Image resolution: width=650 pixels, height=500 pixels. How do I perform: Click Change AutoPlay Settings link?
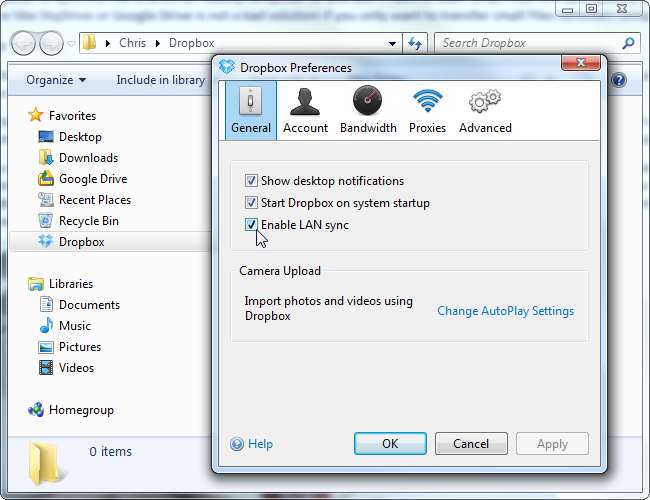pos(505,311)
